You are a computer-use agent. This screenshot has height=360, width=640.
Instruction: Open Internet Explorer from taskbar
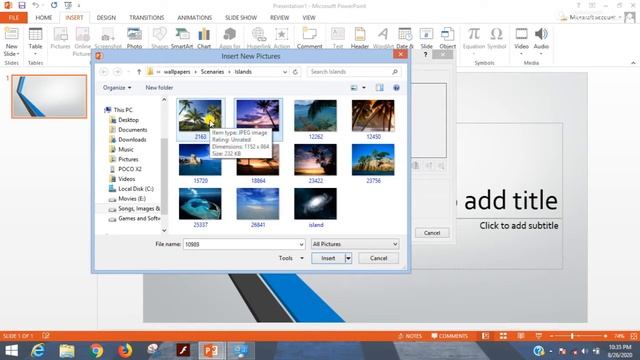(38, 351)
